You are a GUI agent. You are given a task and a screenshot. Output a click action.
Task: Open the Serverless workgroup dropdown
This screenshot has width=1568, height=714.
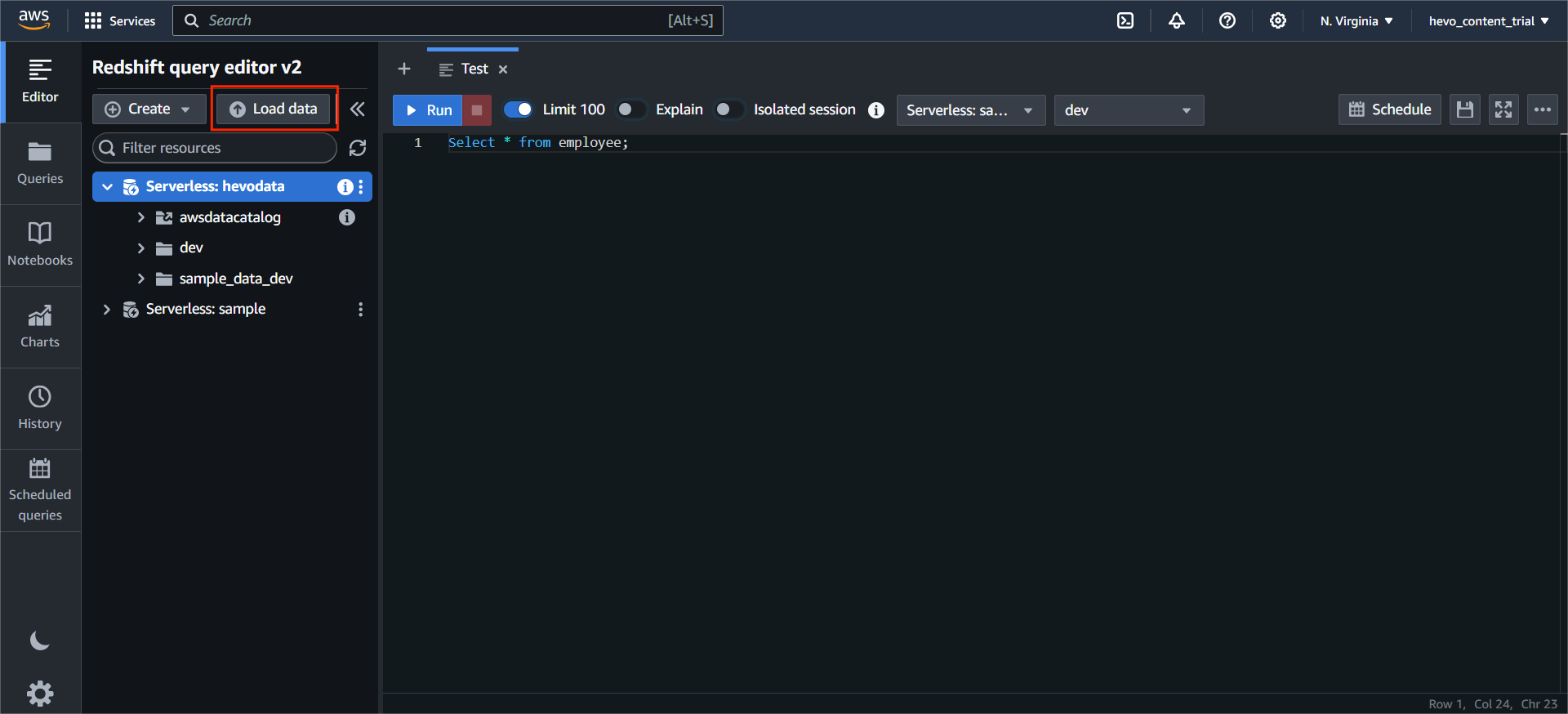[x=971, y=110]
